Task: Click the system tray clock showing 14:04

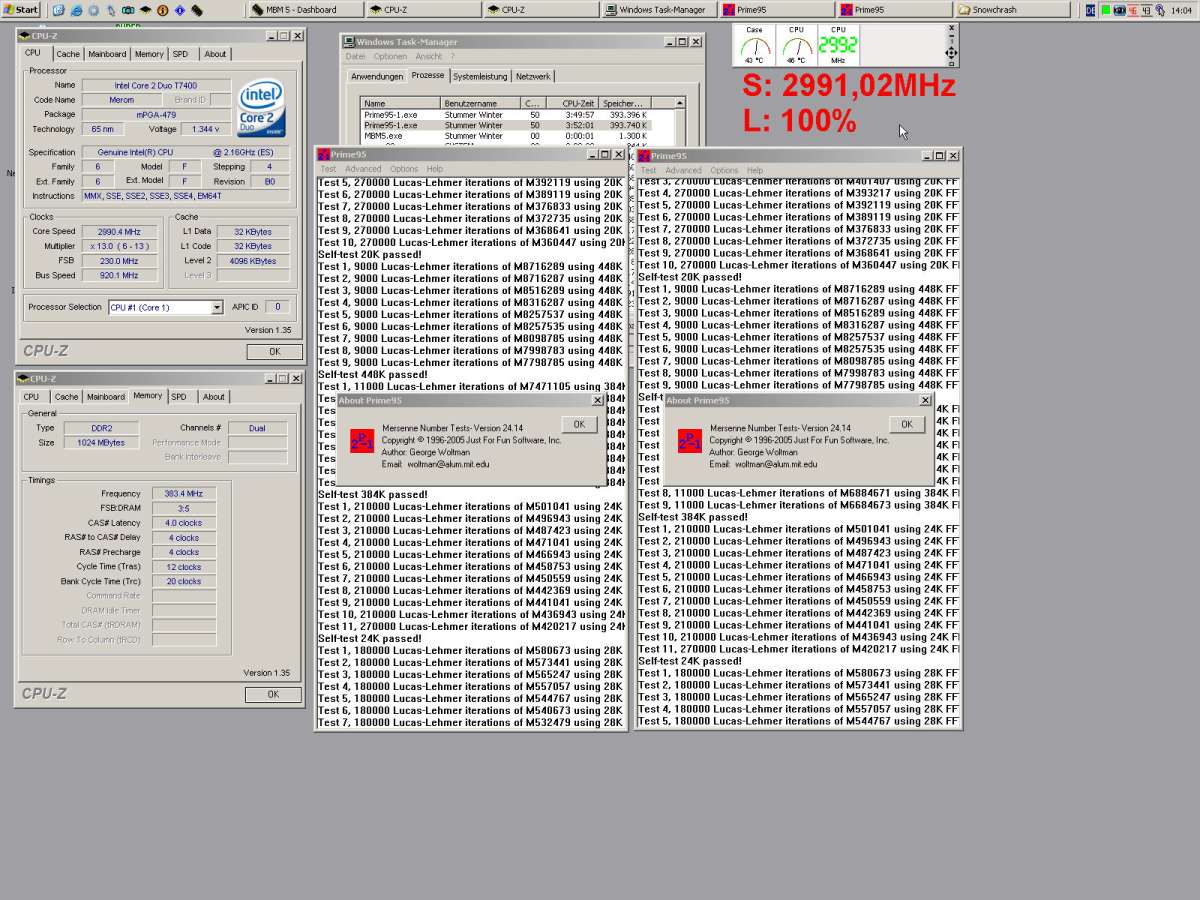Action: point(1179,10)
